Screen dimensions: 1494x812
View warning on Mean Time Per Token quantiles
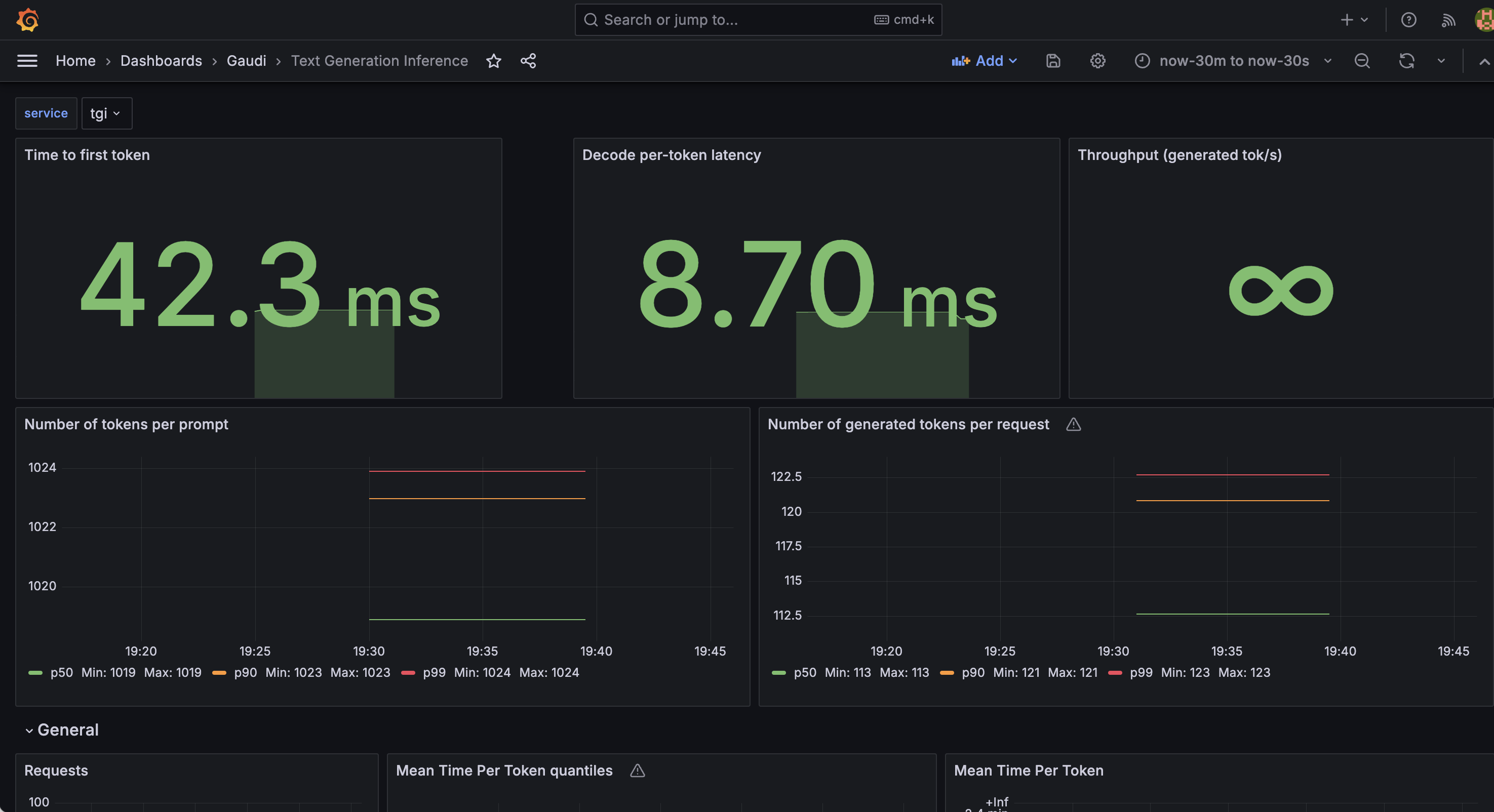[638, 770]
